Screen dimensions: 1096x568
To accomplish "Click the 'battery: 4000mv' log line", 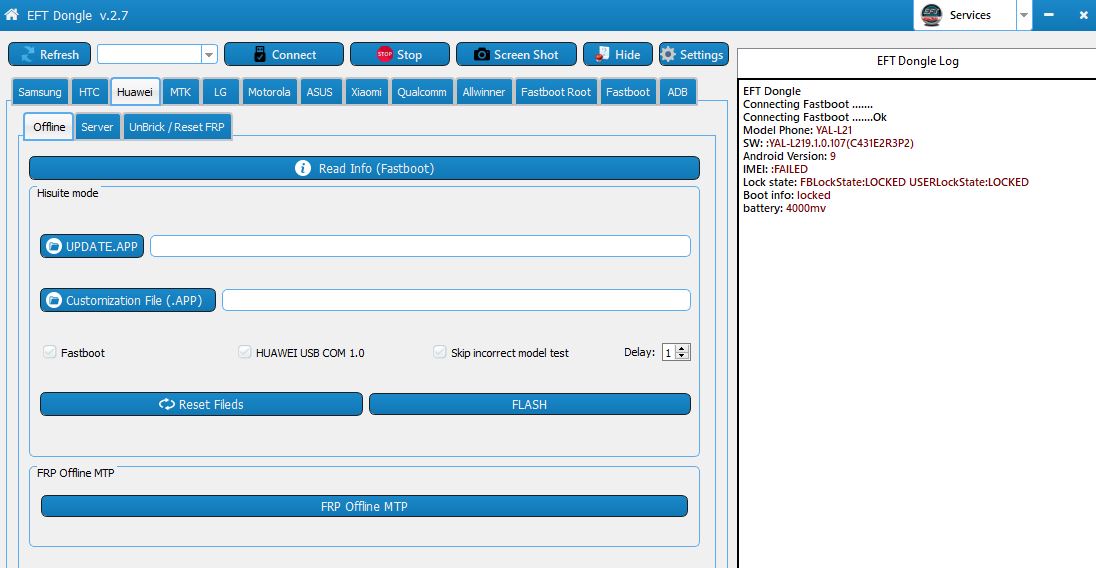I will pyautogui.click(x=784, y=208).
